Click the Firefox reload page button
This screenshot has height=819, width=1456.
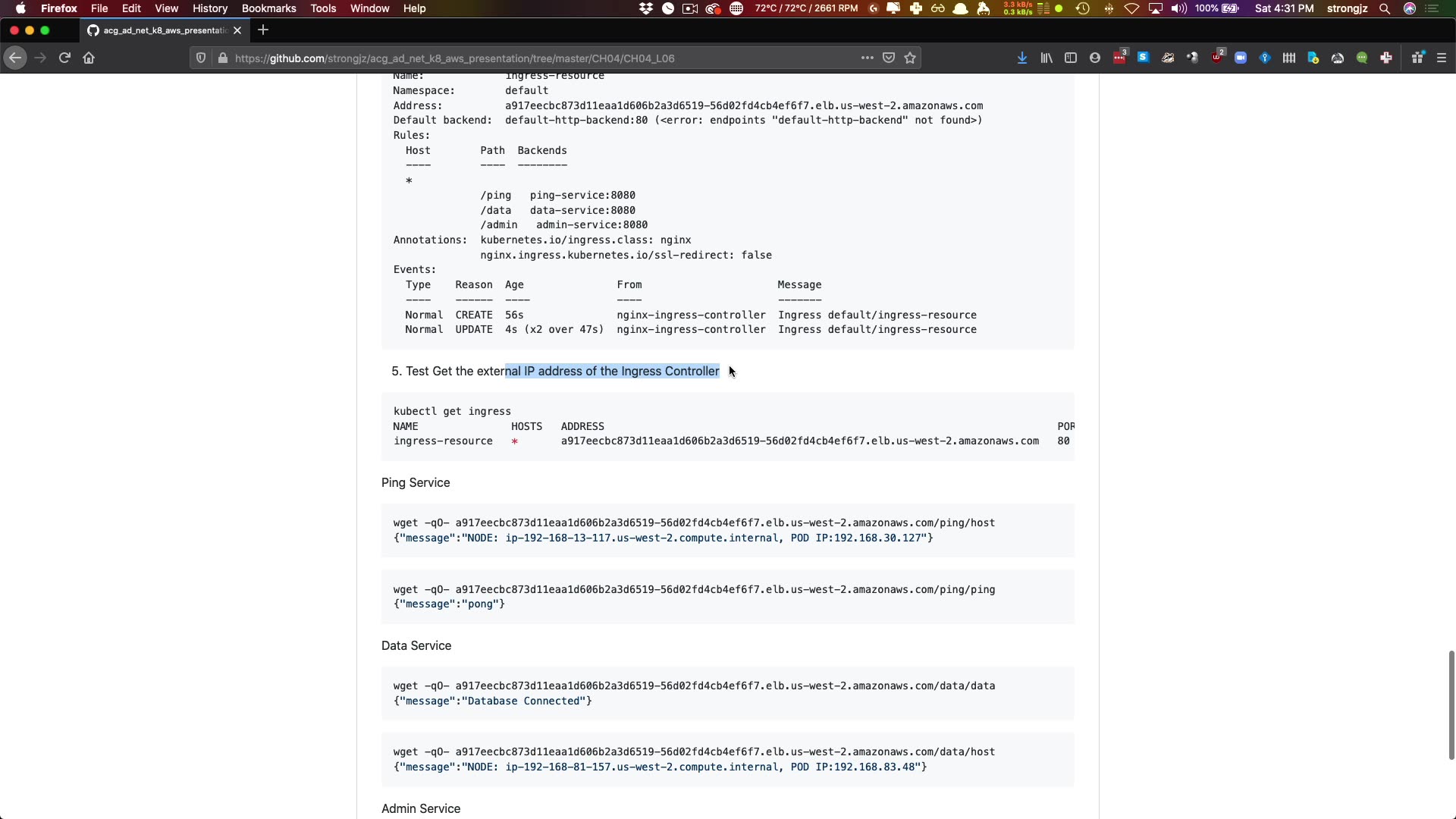(64, 58)
